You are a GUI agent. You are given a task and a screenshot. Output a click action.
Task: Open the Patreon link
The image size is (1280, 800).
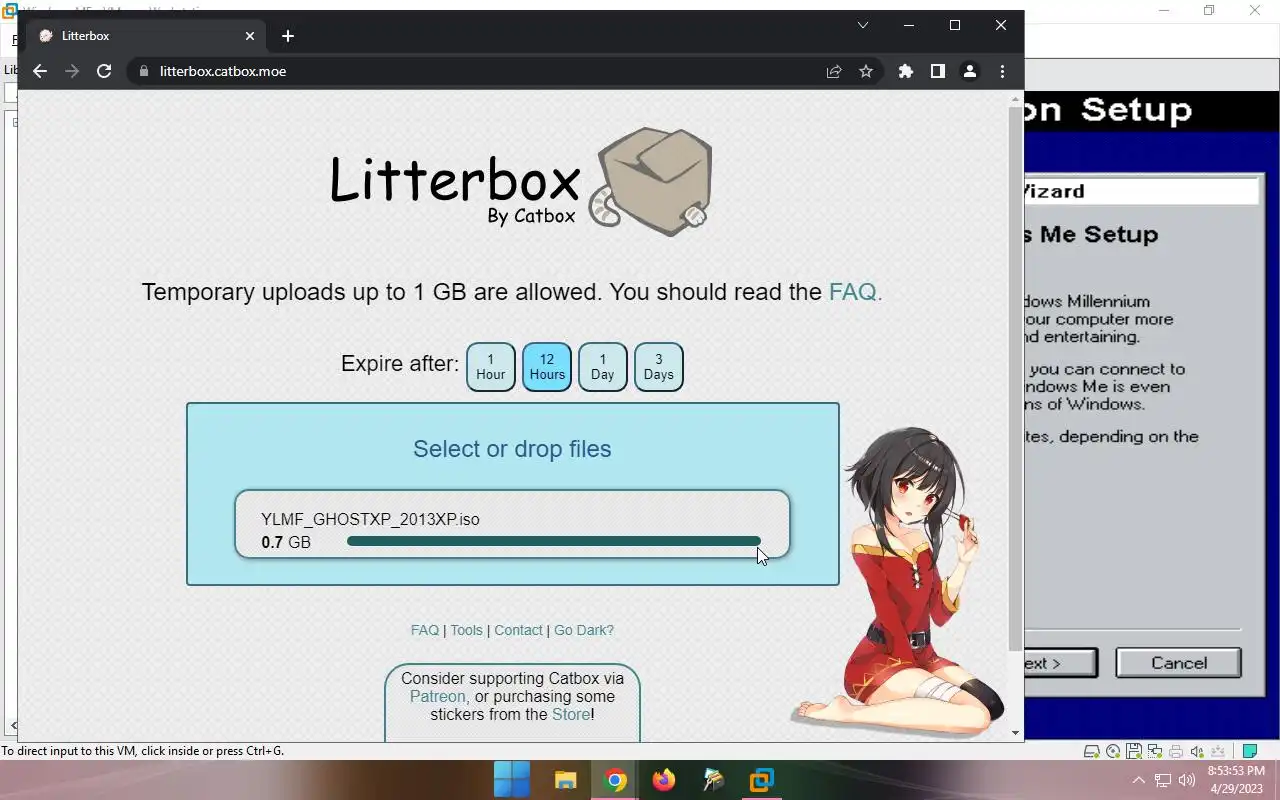click(x=438, y=696)
